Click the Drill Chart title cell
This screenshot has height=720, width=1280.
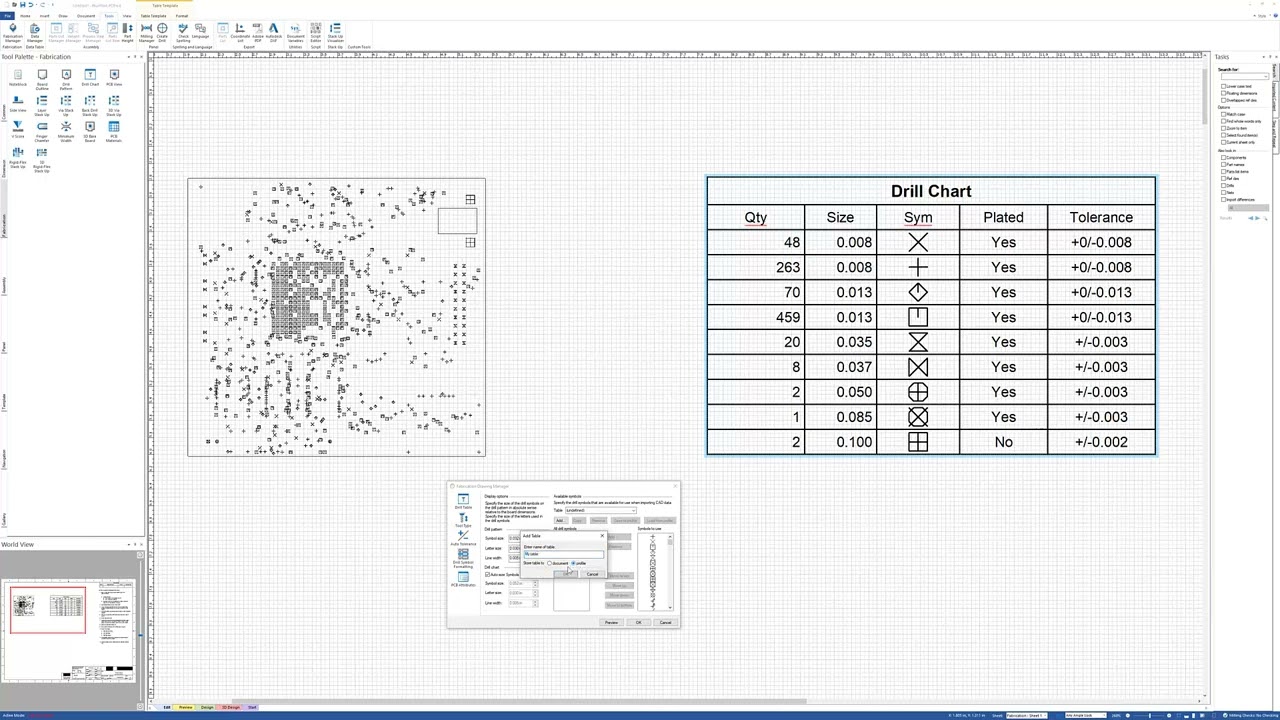(931, 191)
